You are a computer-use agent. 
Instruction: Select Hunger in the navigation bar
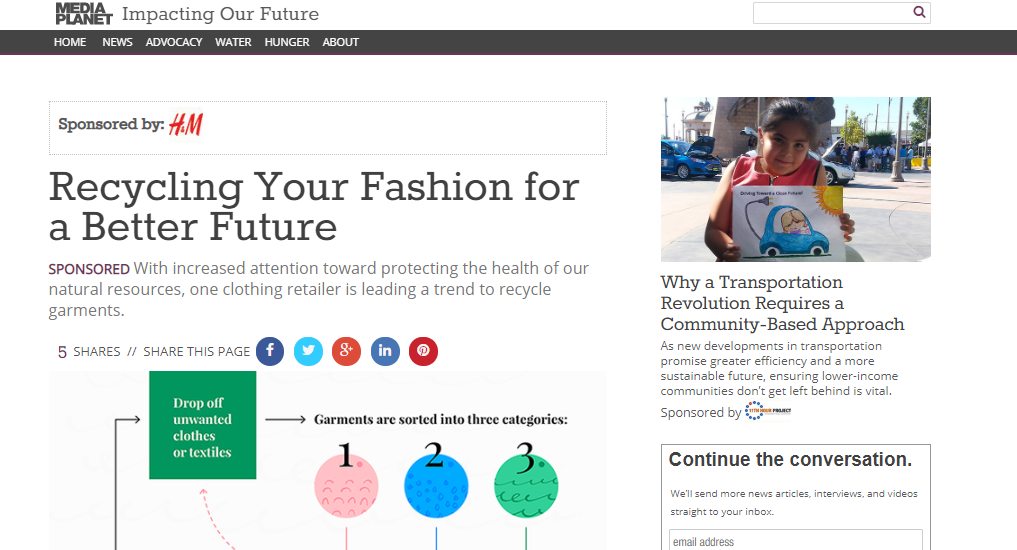coord(287,42)
